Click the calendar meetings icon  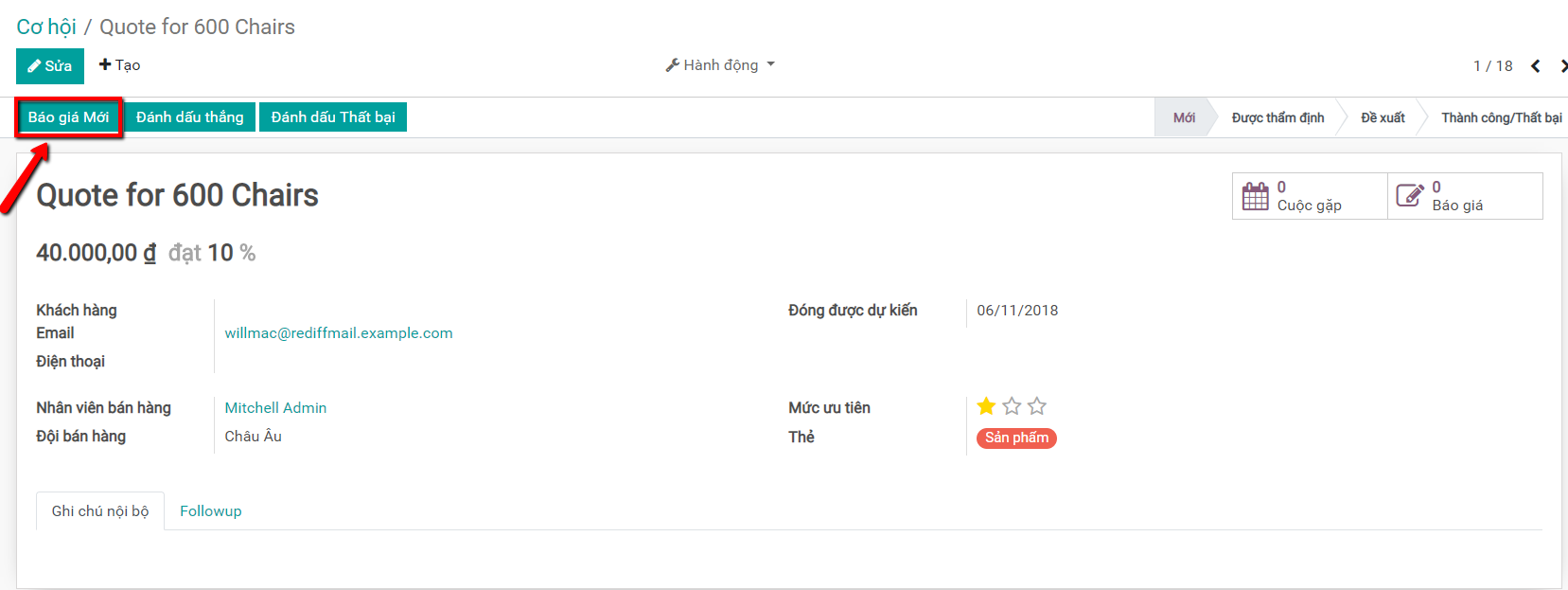point(1255,196)
